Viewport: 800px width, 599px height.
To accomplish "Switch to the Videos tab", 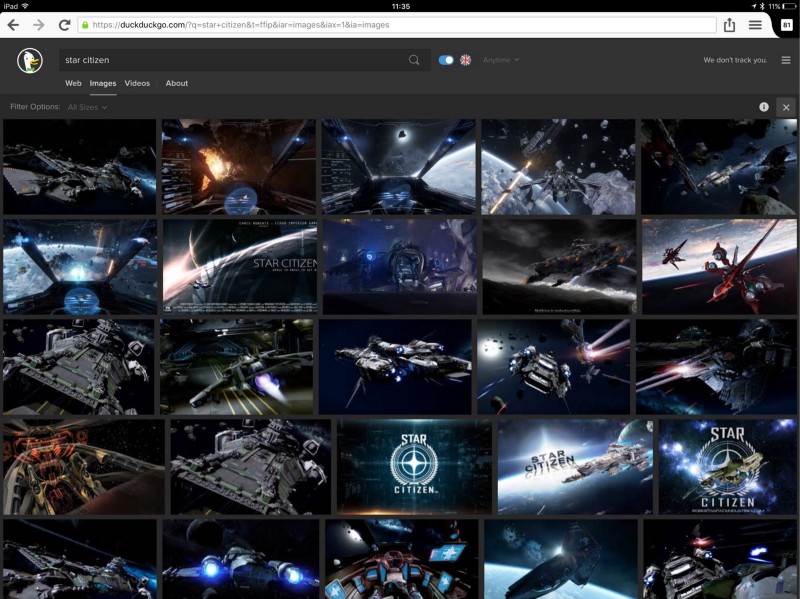I will click(137, 83).
